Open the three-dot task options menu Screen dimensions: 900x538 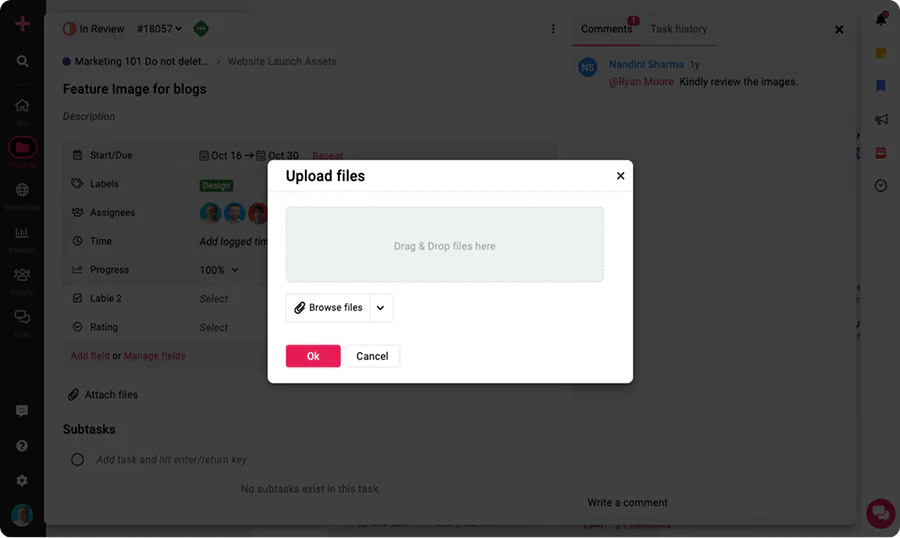(x=553, y=29)
